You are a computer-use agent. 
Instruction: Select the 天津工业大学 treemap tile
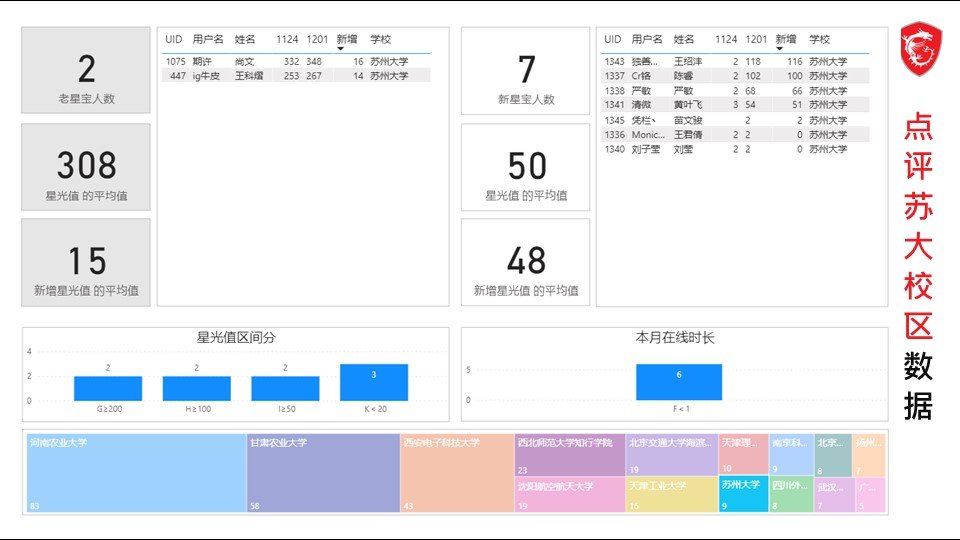(672, 494)
